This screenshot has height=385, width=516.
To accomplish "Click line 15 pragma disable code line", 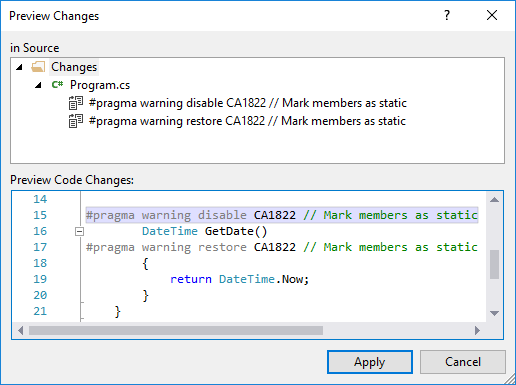I will pos(282,215).
